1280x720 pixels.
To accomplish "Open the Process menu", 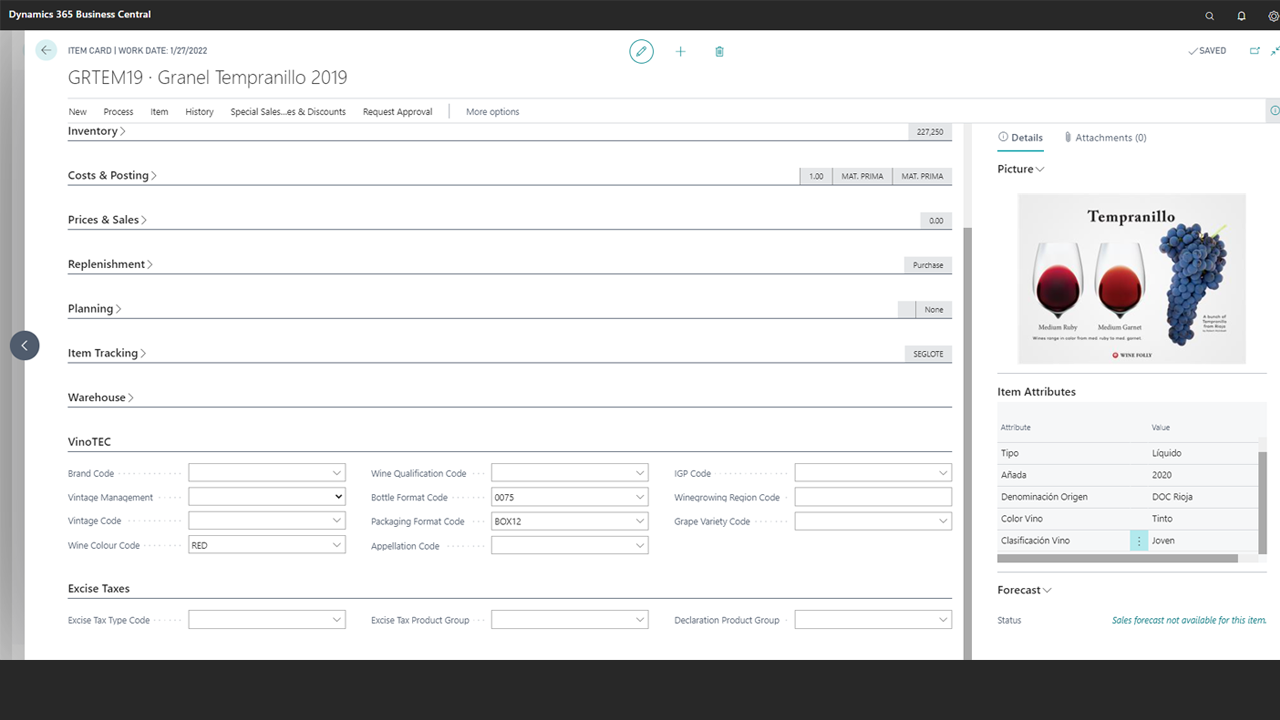I will click(118, 112).
